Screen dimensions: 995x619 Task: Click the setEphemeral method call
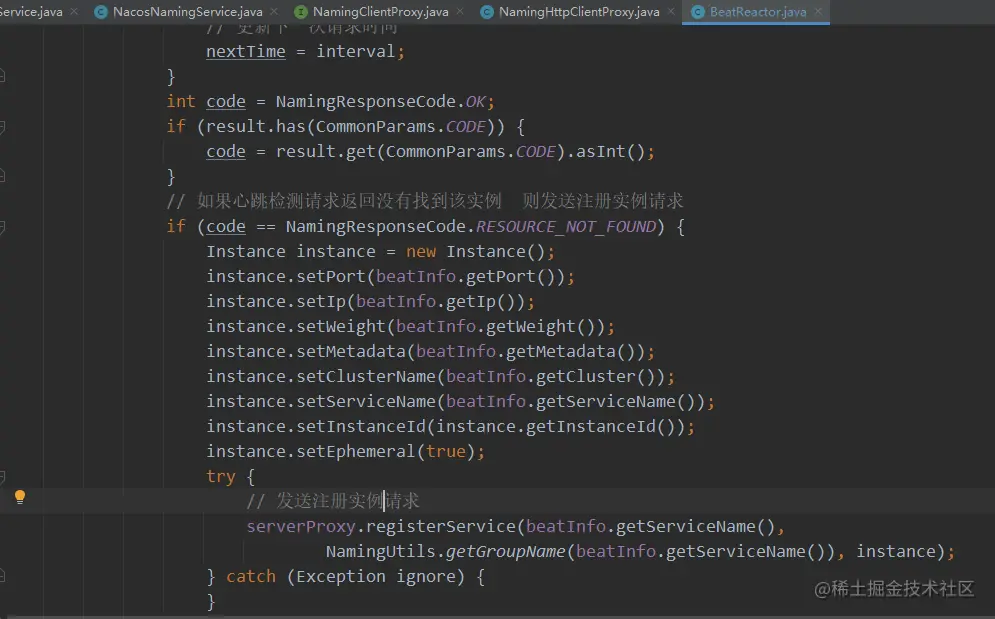tap(355, 451)
